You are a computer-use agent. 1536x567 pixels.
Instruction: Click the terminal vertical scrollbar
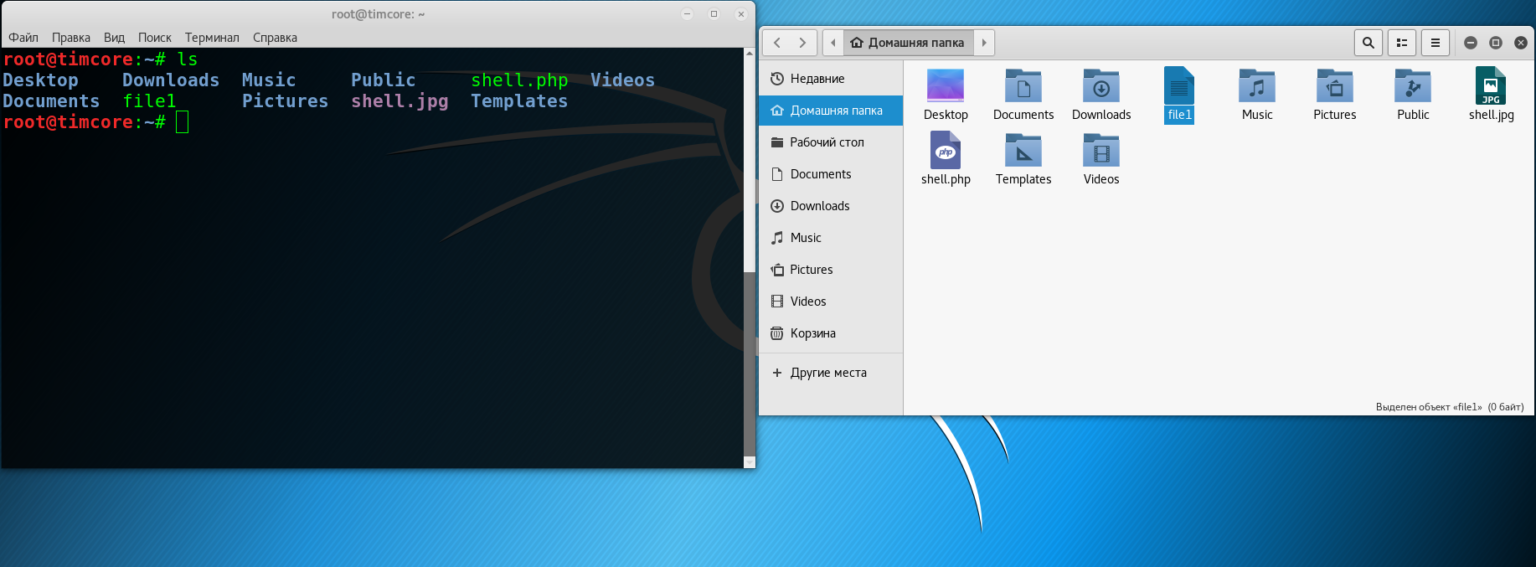tap(749, 360)
